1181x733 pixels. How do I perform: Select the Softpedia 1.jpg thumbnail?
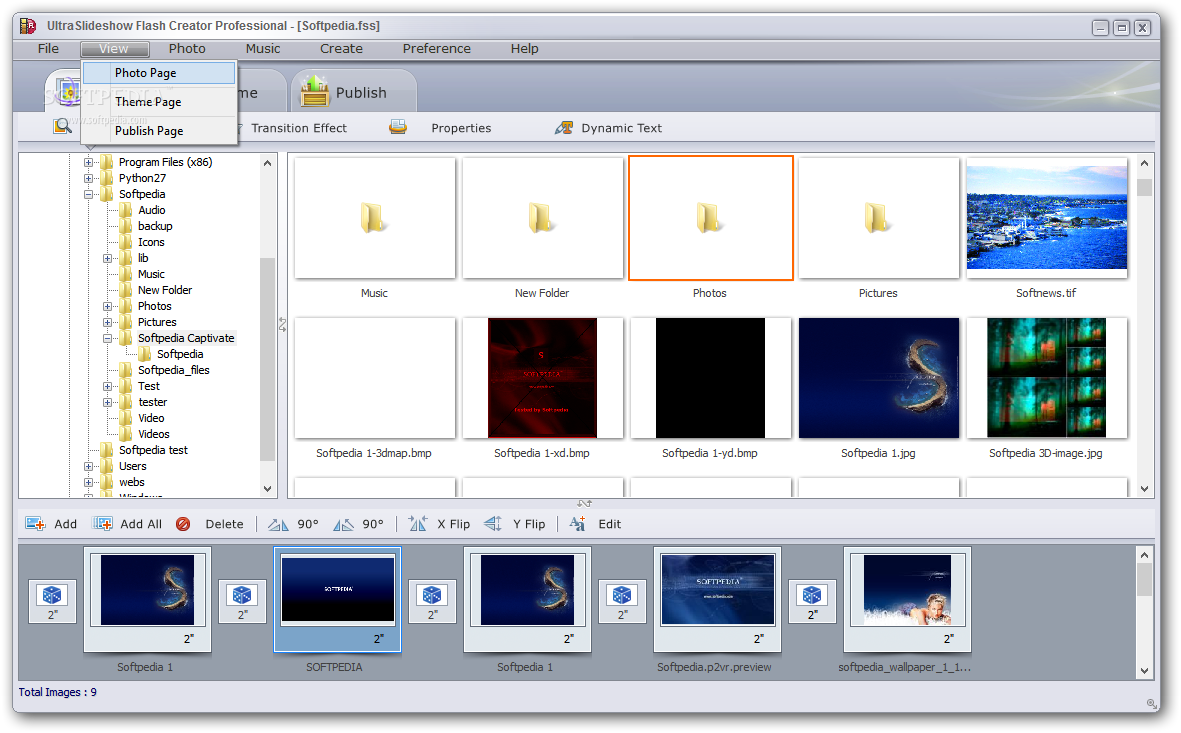point(878,378)
